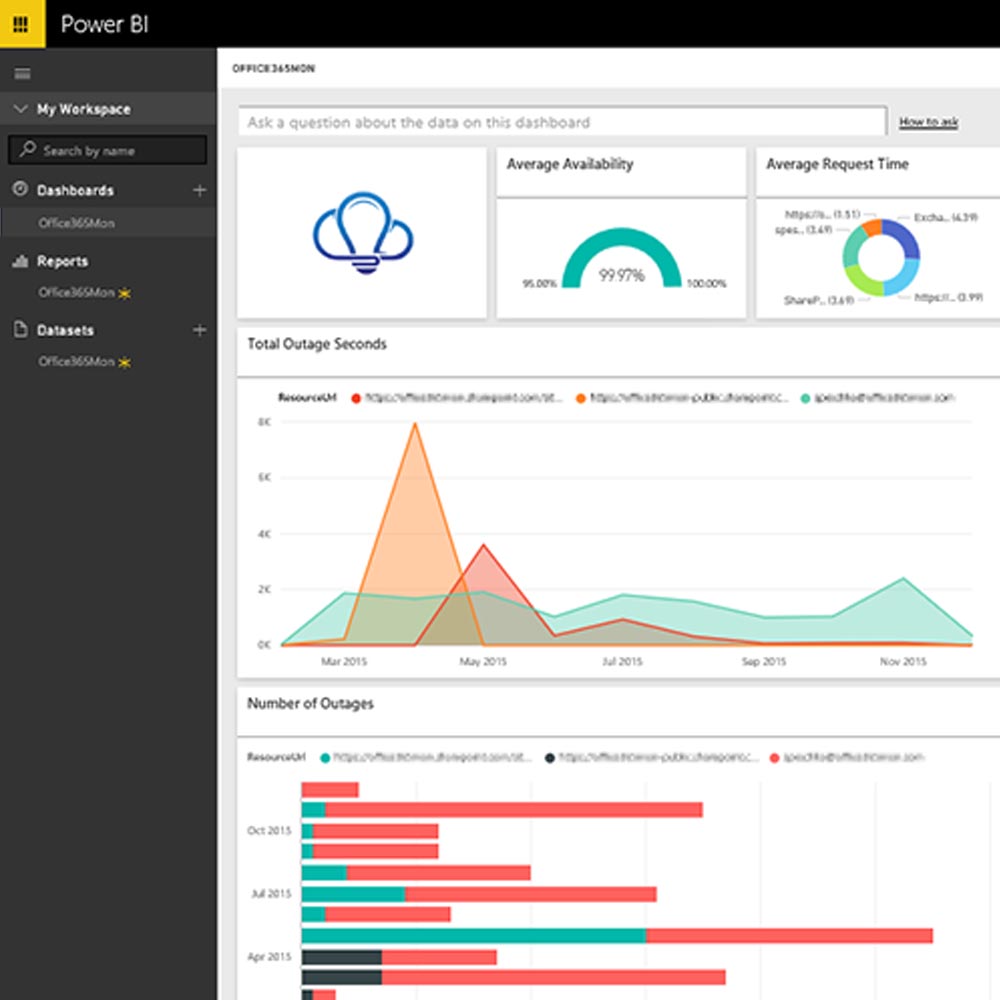This screenshot has height=1000, width=1000.
Task: Select Office365Mon under Dashboards
Action: click(77, 223)
